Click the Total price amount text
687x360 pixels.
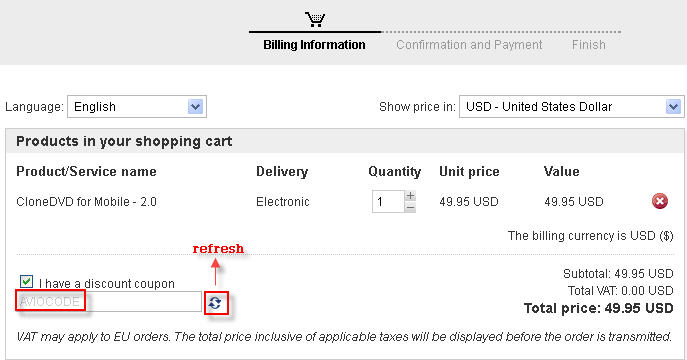(x=598, y=308)
